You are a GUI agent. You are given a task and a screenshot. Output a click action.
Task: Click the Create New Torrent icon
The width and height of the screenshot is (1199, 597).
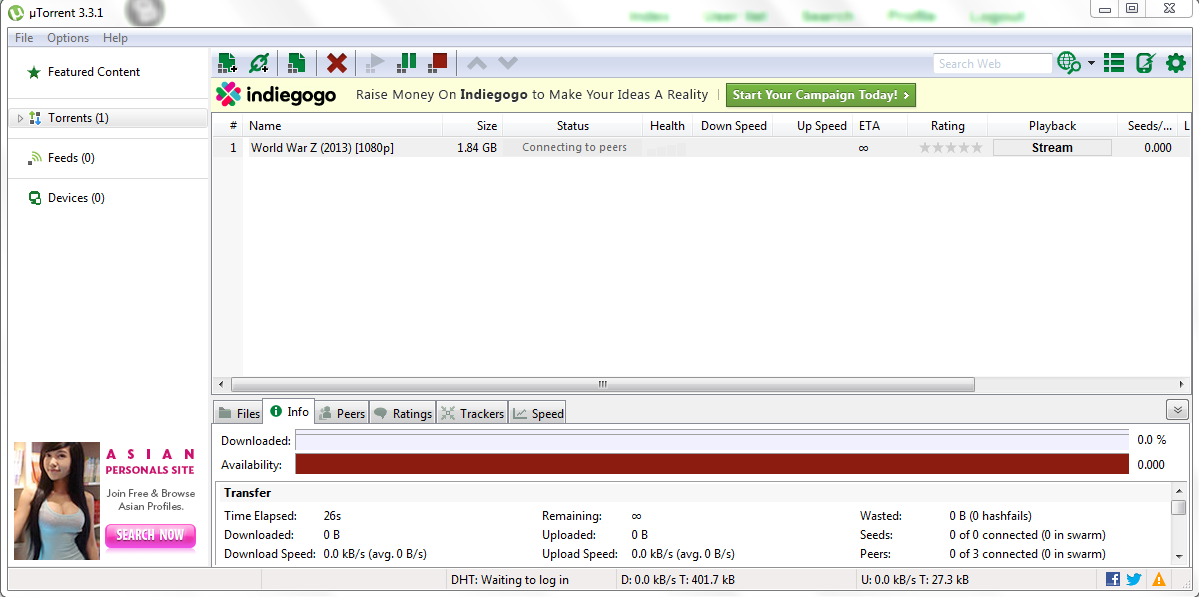pyautogui.click(x=297, y=63)
